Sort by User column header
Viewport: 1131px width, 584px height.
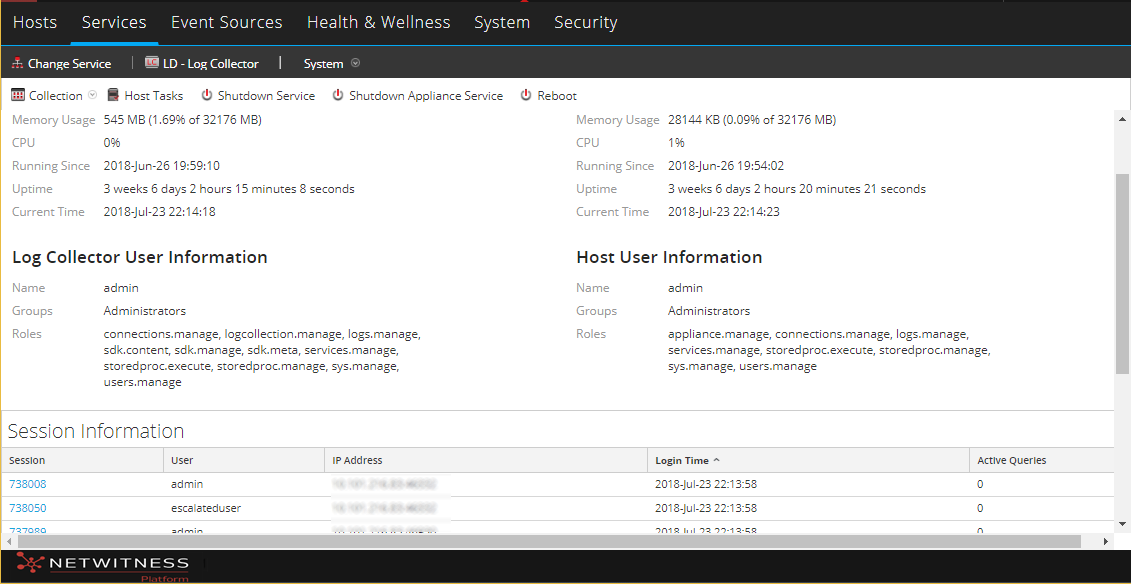(244, 460)
